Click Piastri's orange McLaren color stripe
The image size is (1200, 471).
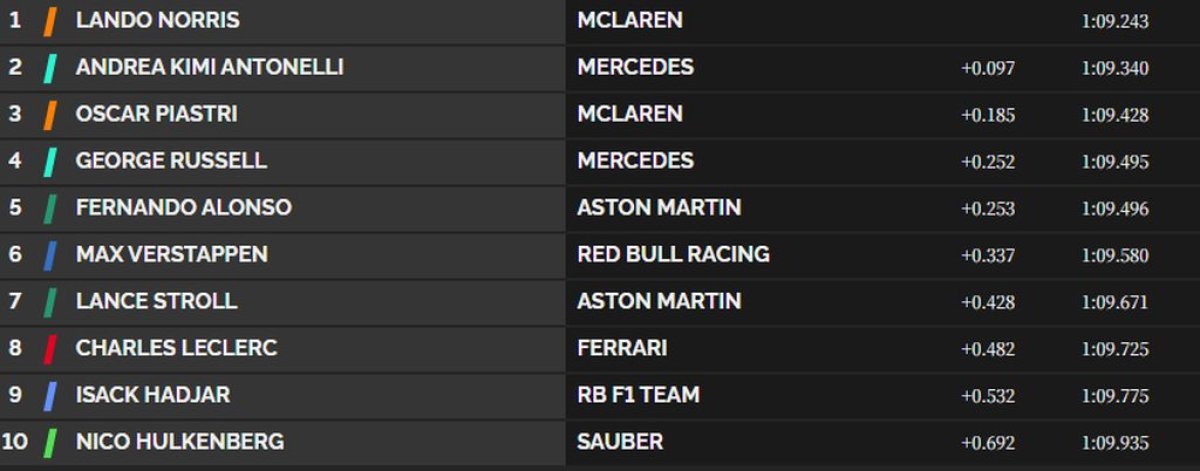tap(50, 115)
